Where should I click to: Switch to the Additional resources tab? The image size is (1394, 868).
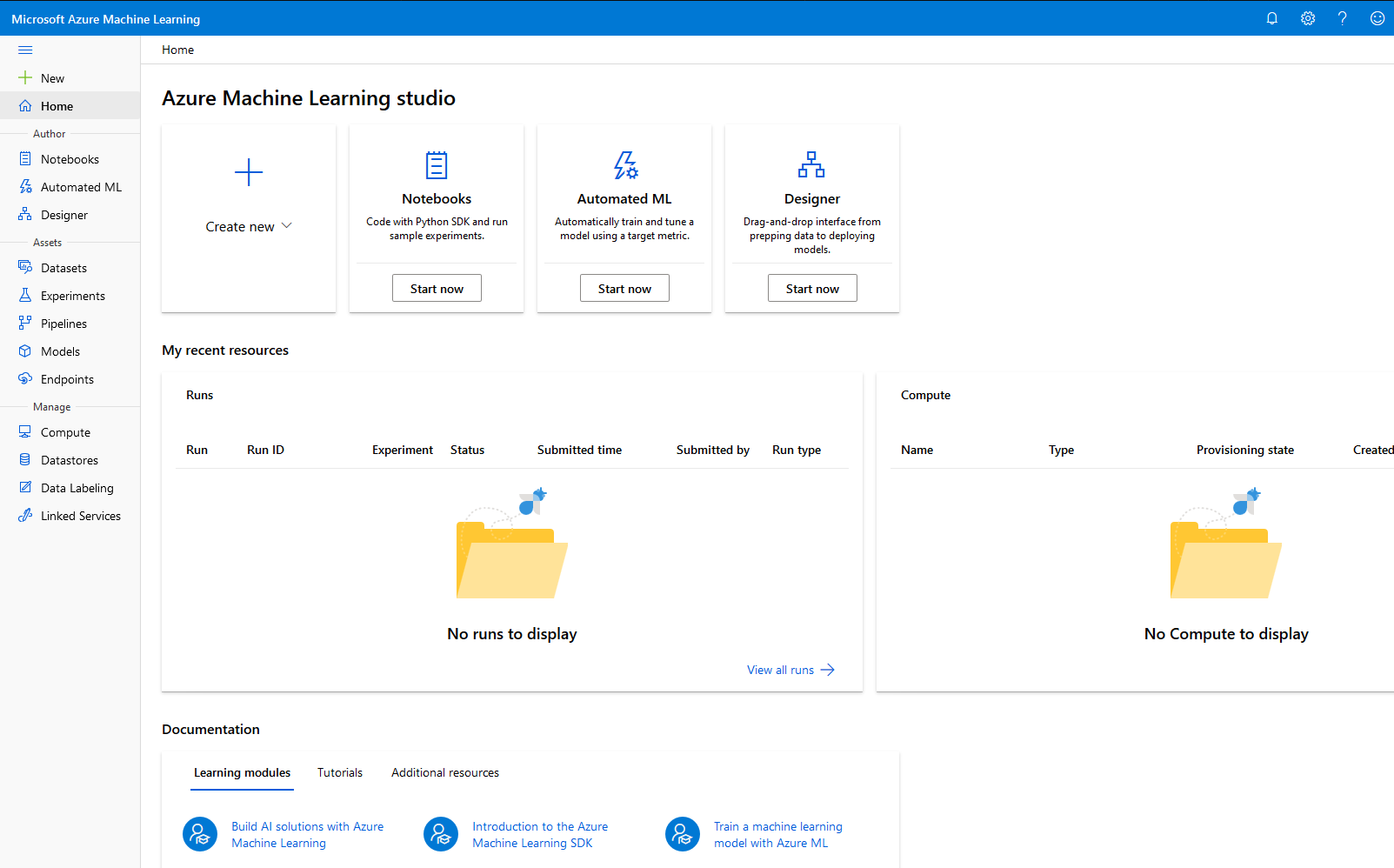(x=445, y=772)
